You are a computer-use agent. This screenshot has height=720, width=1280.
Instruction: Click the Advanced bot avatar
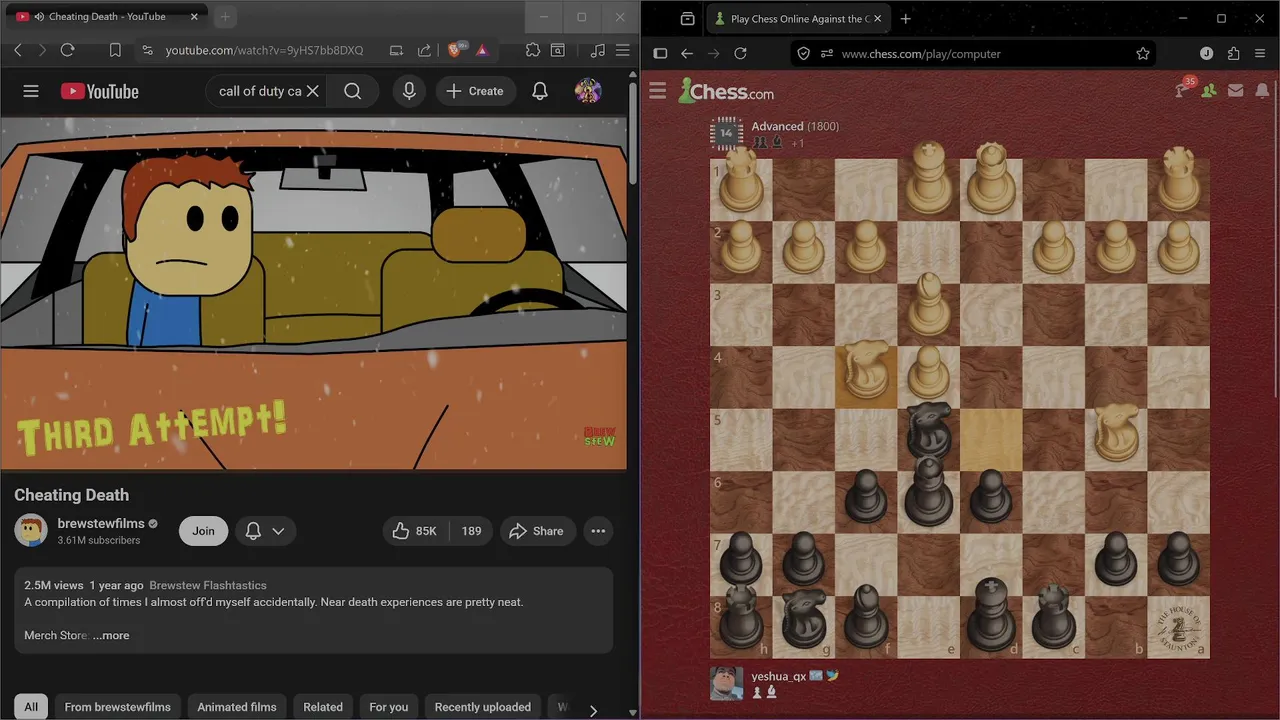tap(726, 133)
